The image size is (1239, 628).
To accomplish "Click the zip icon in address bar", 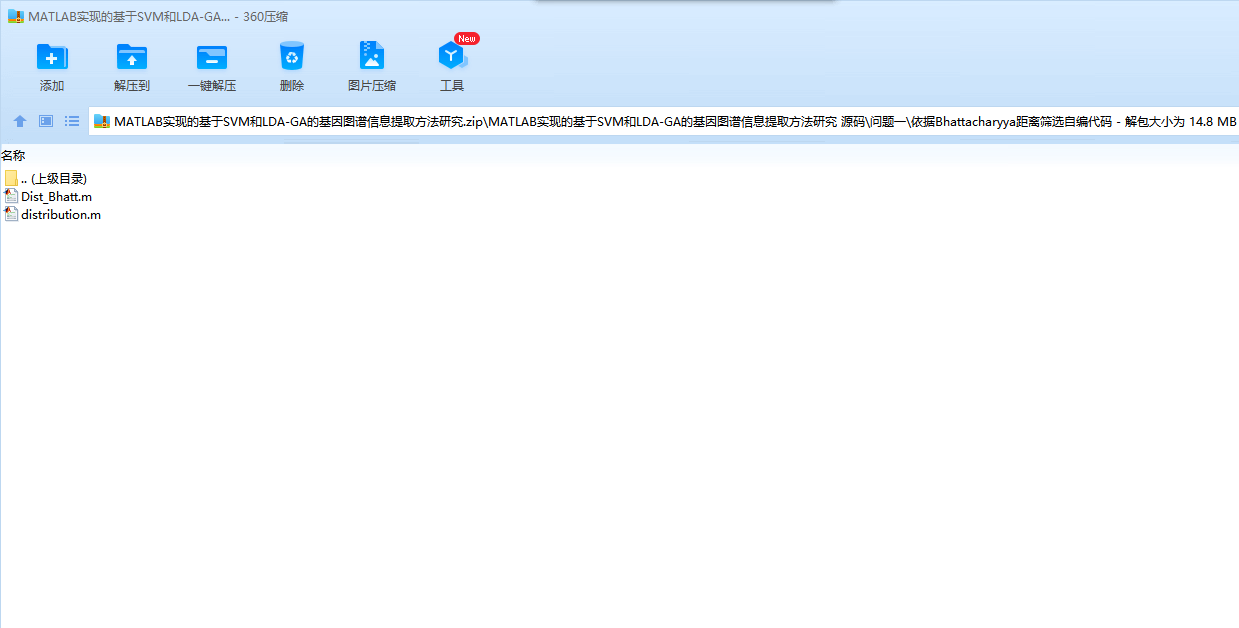I will tap(102, 122).
